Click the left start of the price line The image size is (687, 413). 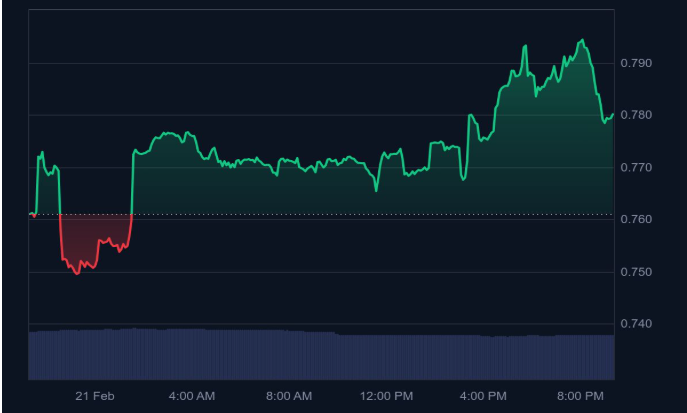(30, 214)
